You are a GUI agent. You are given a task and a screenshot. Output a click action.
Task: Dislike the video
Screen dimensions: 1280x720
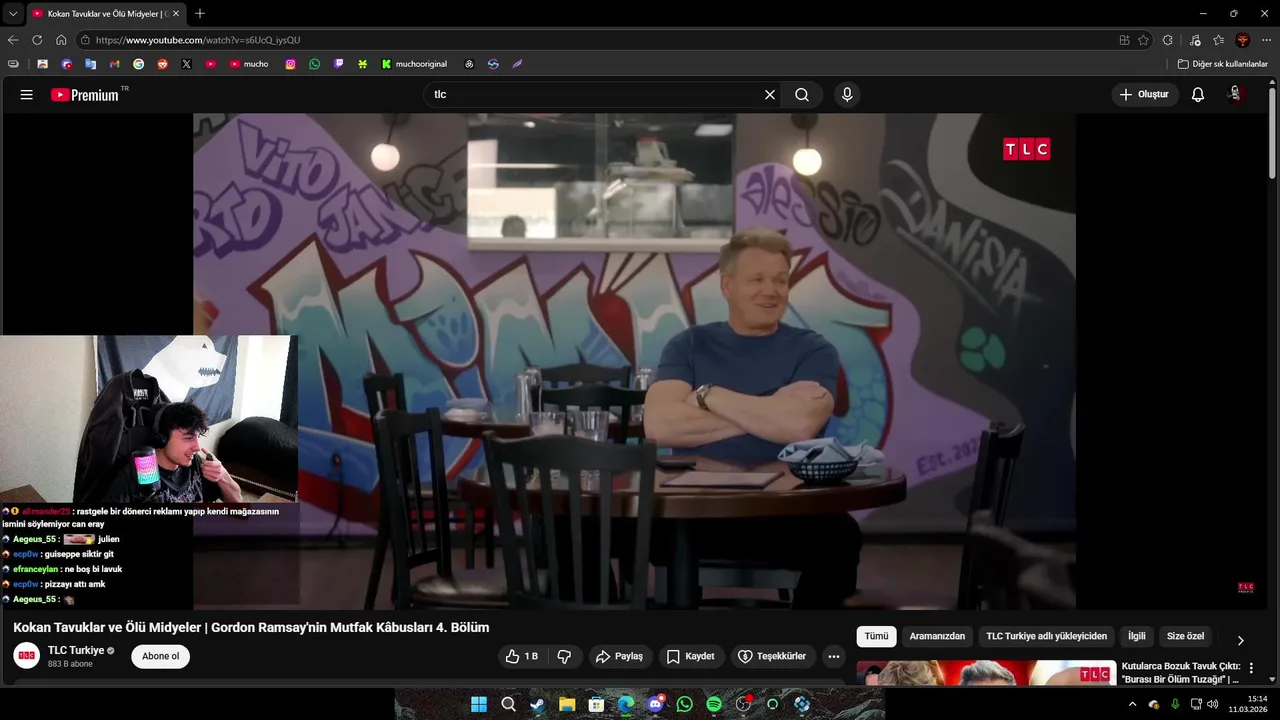pyautogui.click(x=564, y=657)
